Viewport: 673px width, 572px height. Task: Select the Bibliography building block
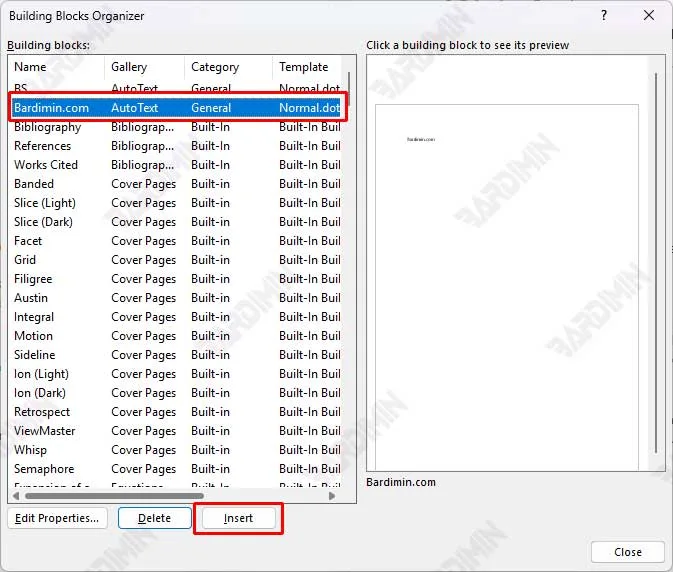(x=176, y=127)
